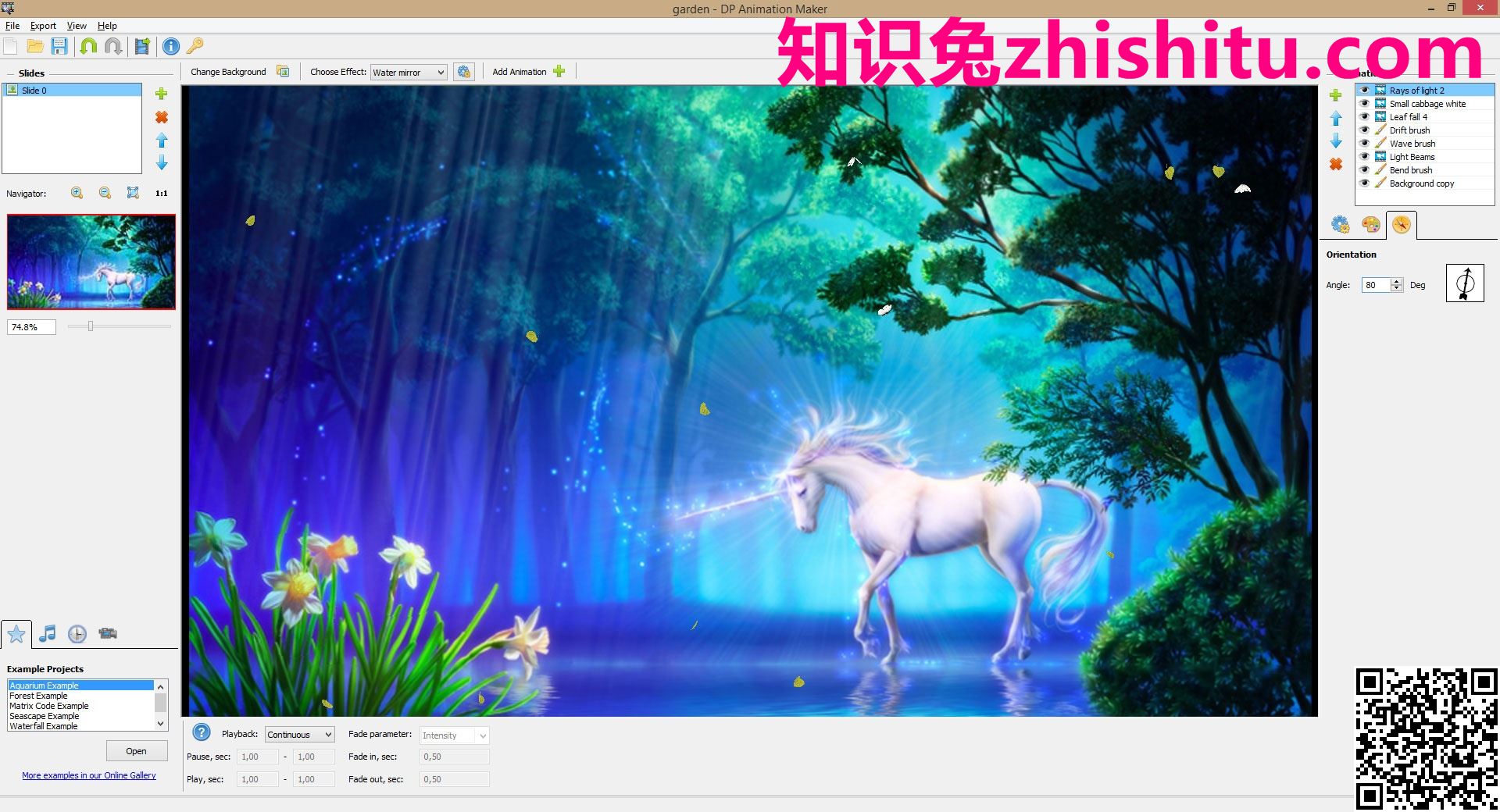Image resolution: width=1500 pixels, height=812 pixels.
Task: Switch to the clock timing tab
Action: 77,633
